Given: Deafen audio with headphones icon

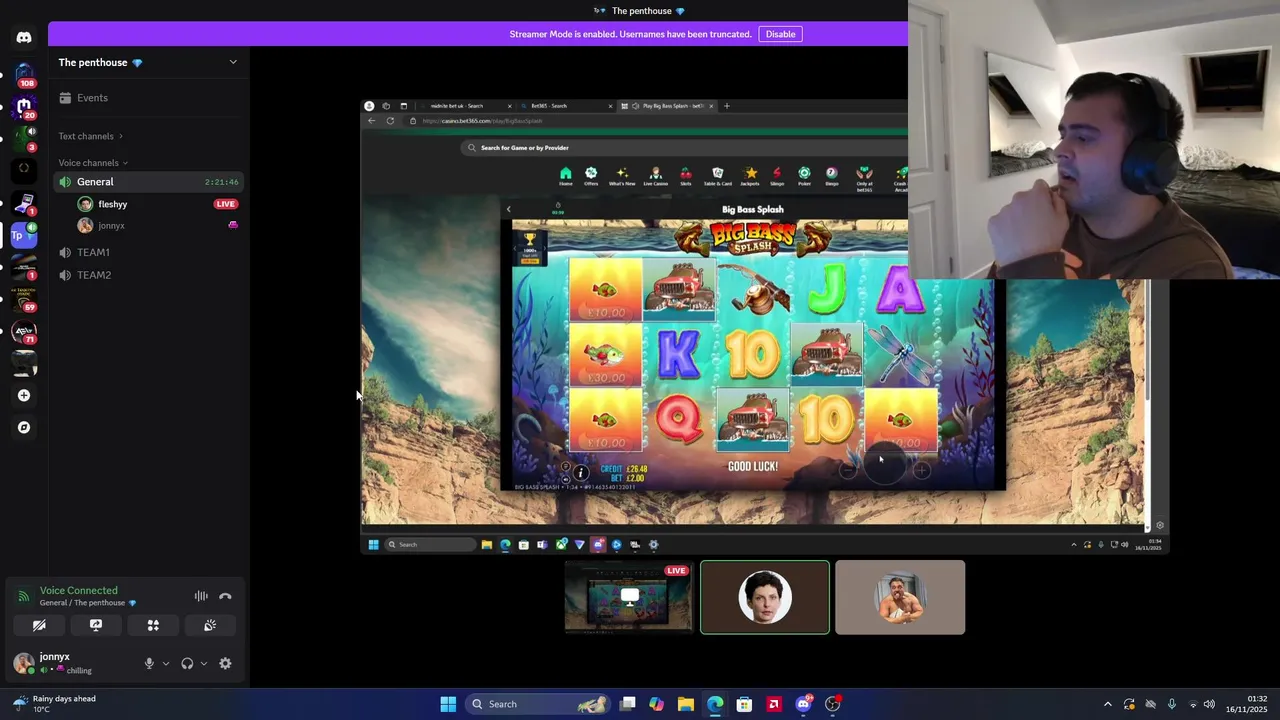Looking at the screenshot, I should point(187,663).
